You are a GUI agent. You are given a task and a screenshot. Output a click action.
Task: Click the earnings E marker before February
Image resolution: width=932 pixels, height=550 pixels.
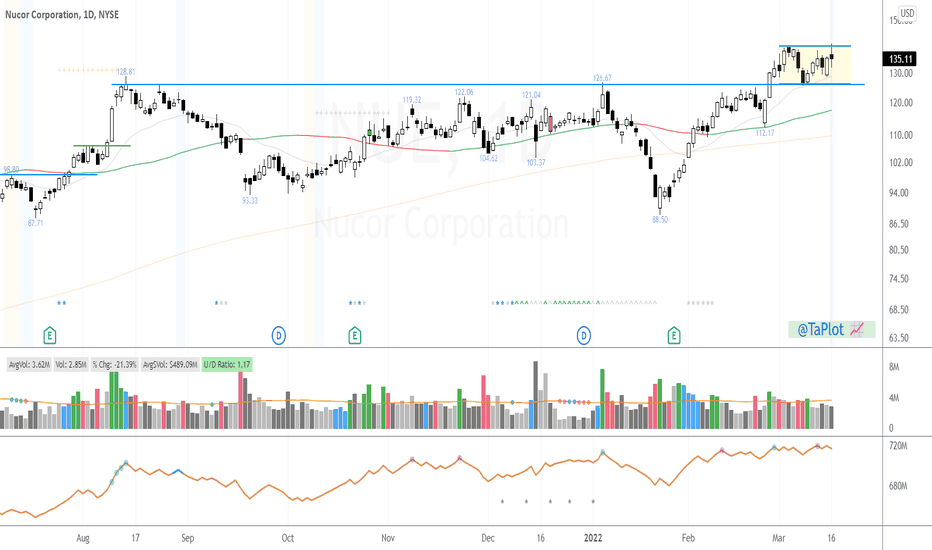pyautogui.click(x=674, y=336)
